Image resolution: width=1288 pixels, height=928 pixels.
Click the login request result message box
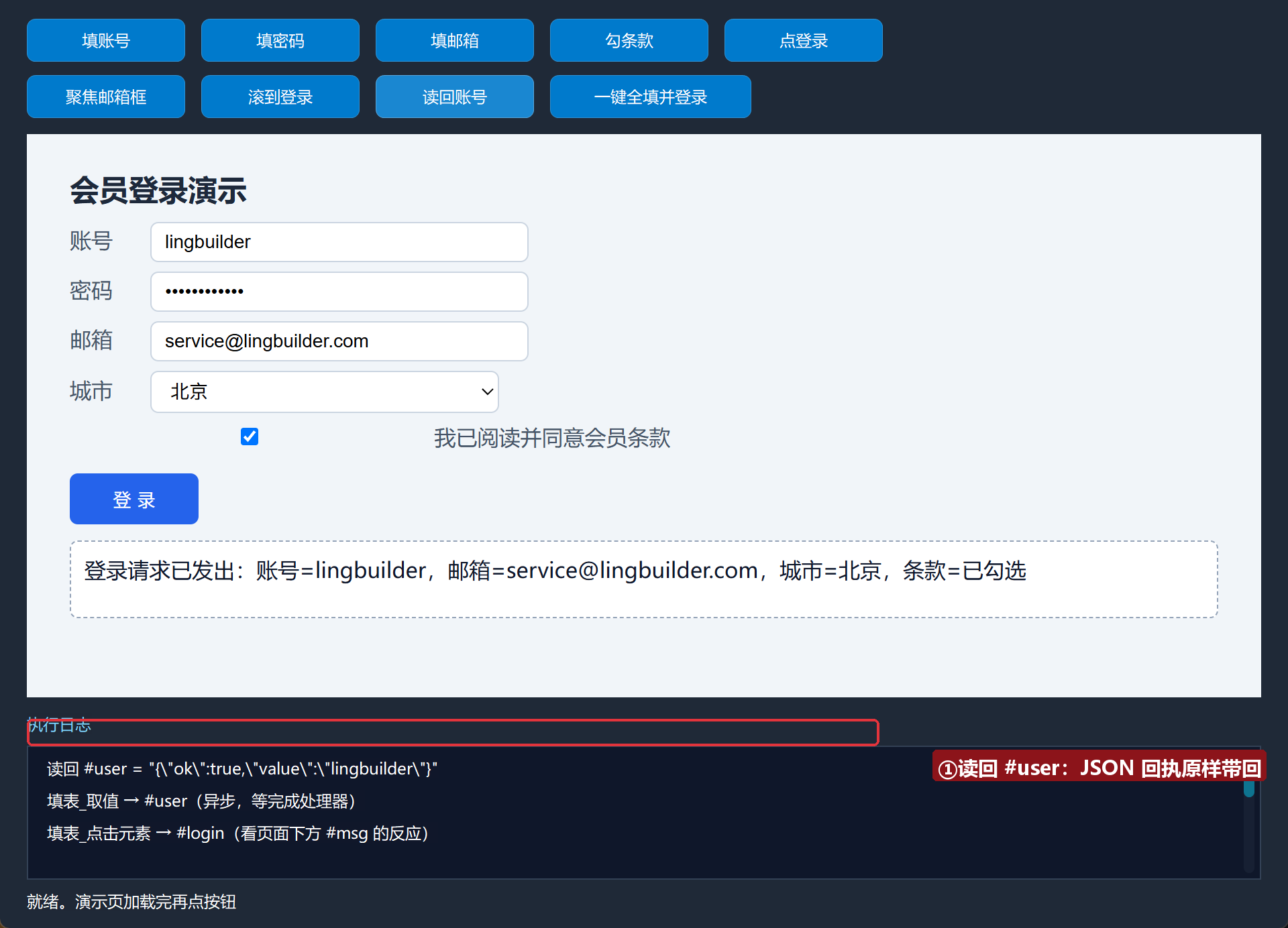click(x=644, y=579)
